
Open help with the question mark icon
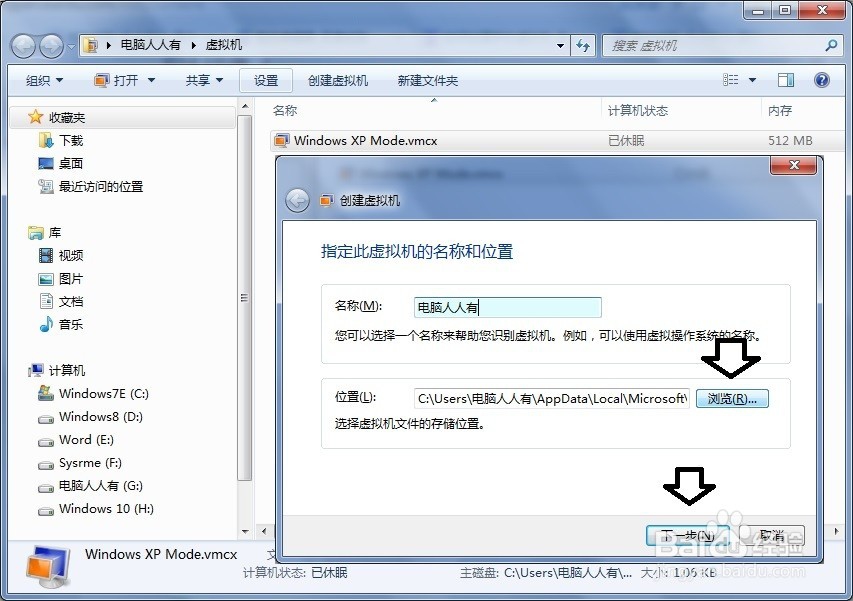(x=821, y=80)
